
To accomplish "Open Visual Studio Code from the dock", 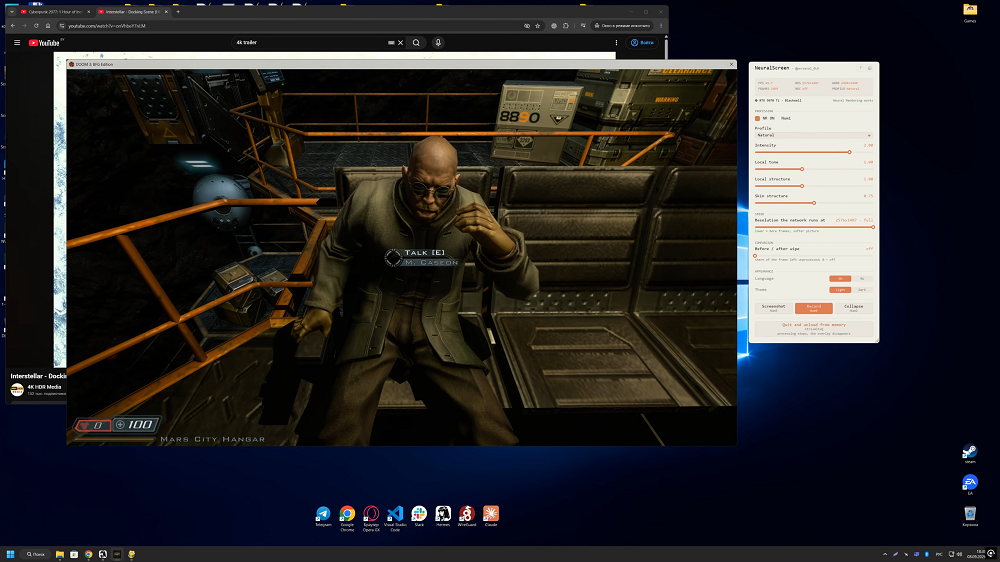I will click(395, 517).
